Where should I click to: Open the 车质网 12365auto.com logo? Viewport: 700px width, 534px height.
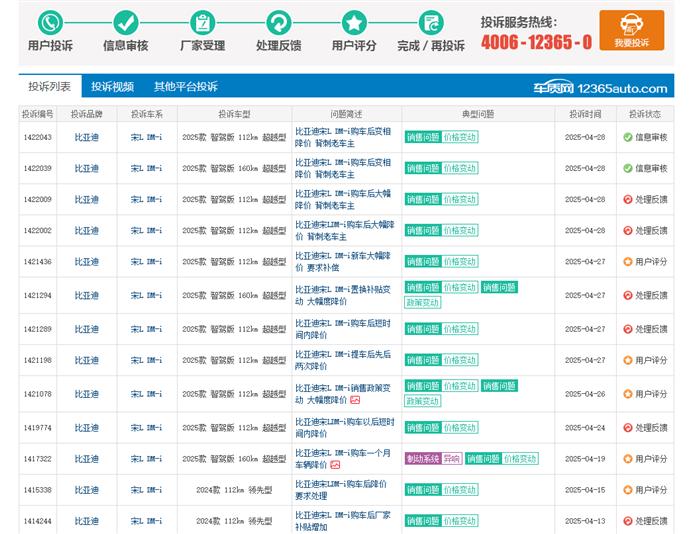(600, 88)
